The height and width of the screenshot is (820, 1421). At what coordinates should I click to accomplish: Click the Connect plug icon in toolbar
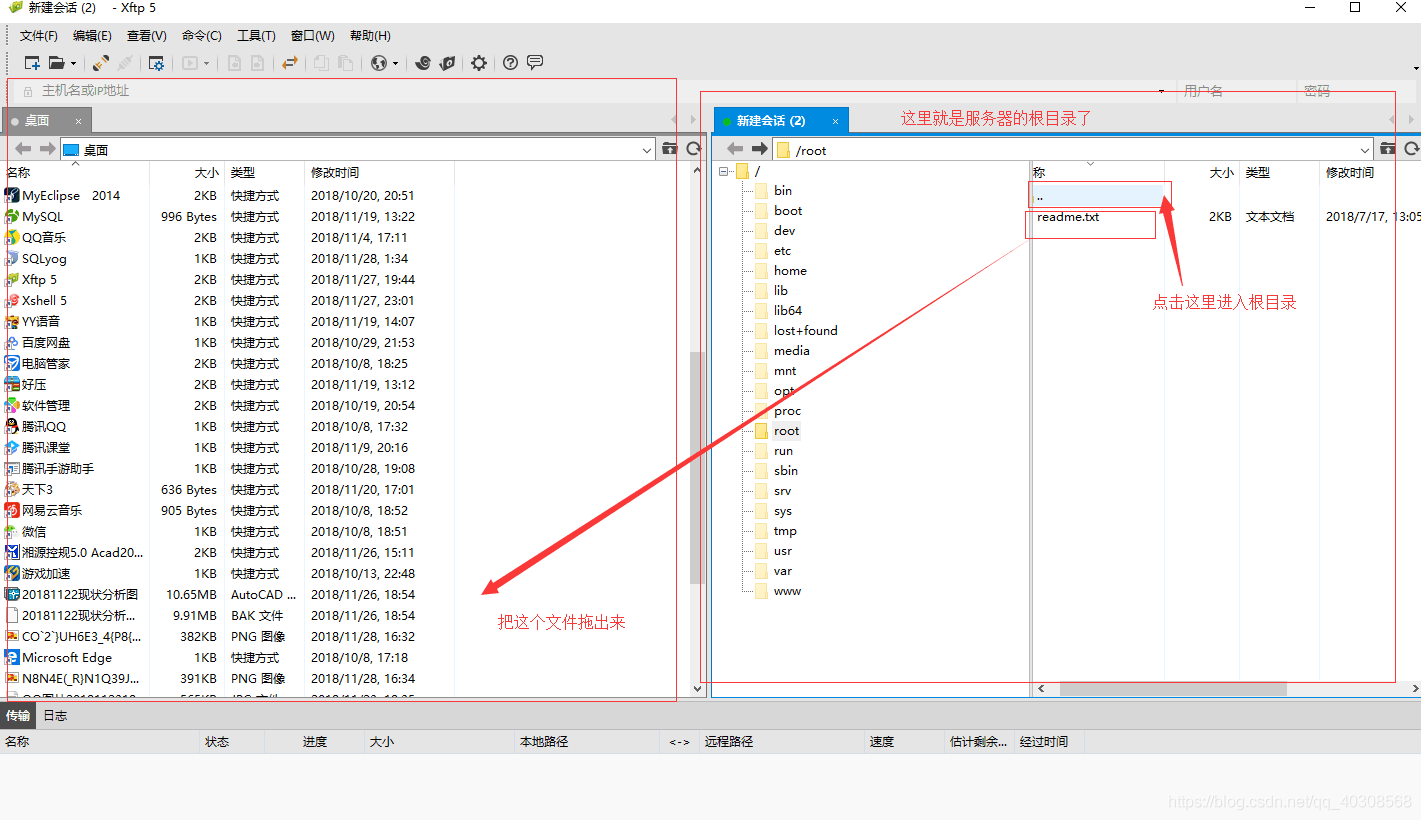(101, 63)
